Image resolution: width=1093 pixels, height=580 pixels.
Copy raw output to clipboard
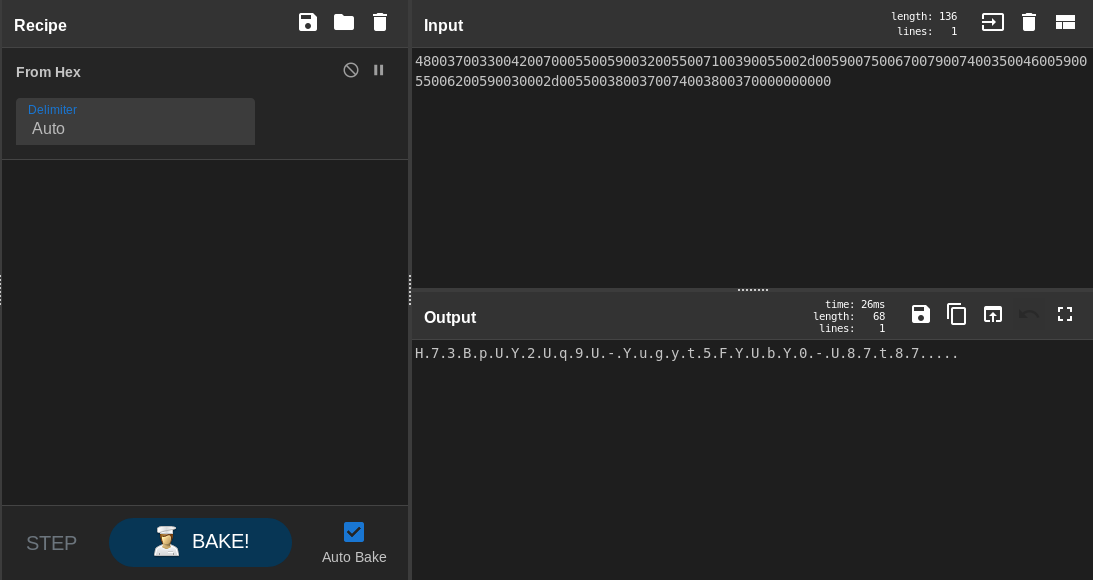point(957,314)
